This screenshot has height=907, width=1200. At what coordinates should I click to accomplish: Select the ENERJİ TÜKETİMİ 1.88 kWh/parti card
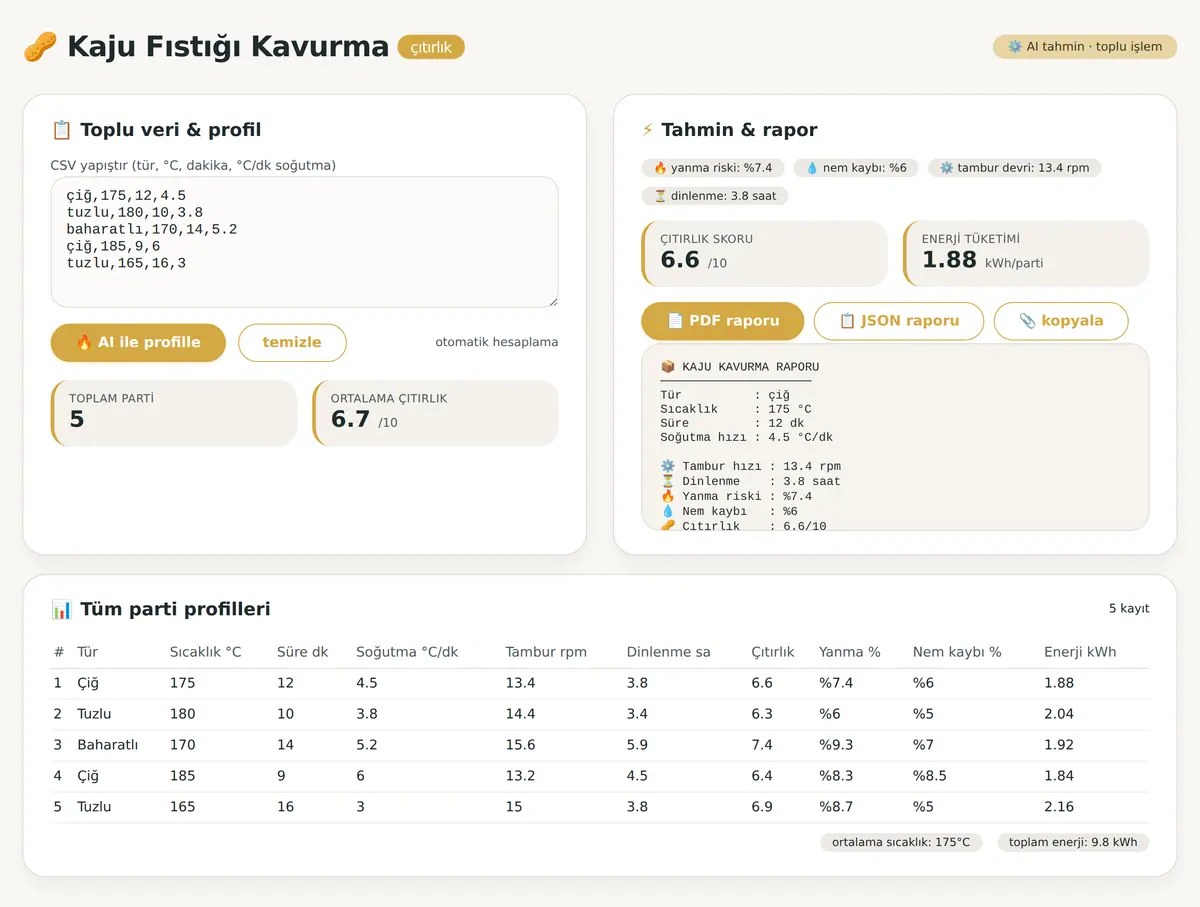(1026, 253)
